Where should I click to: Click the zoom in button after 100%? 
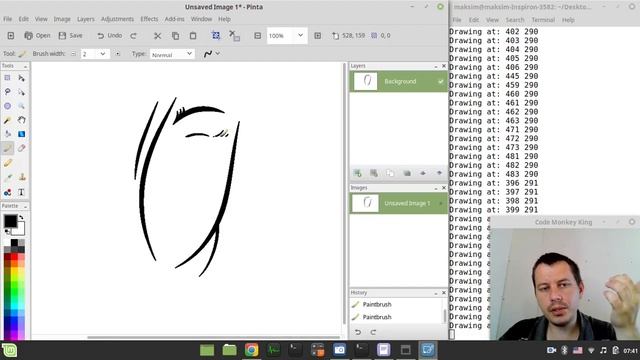pos(318,36)
